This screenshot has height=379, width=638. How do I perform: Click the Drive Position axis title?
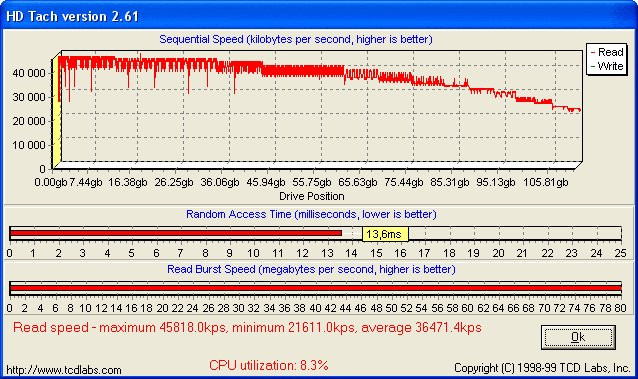click(312, 196)
